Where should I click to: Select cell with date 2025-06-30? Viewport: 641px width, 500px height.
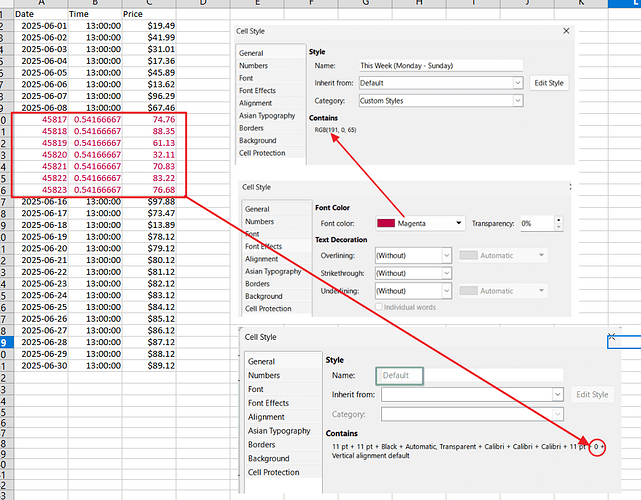(x=41, y=365)
